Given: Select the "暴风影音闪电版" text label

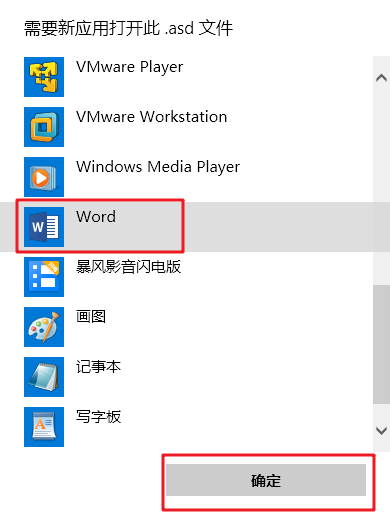Looking at the screenshot, I should click(129, 267).
